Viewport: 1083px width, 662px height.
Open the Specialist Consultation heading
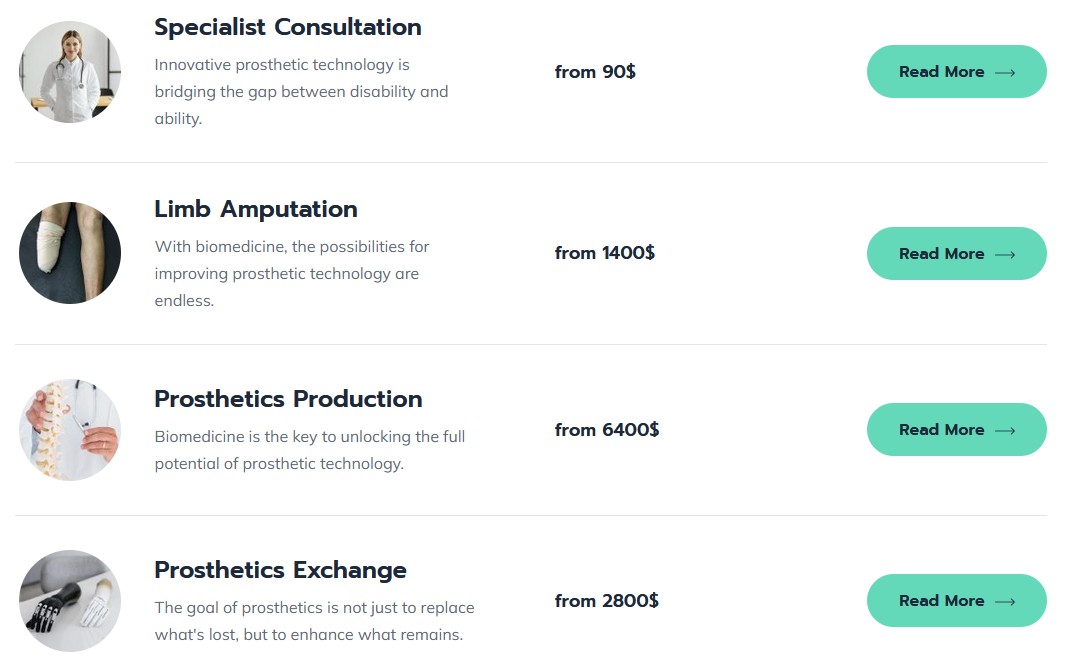click(x=287, y=27)
